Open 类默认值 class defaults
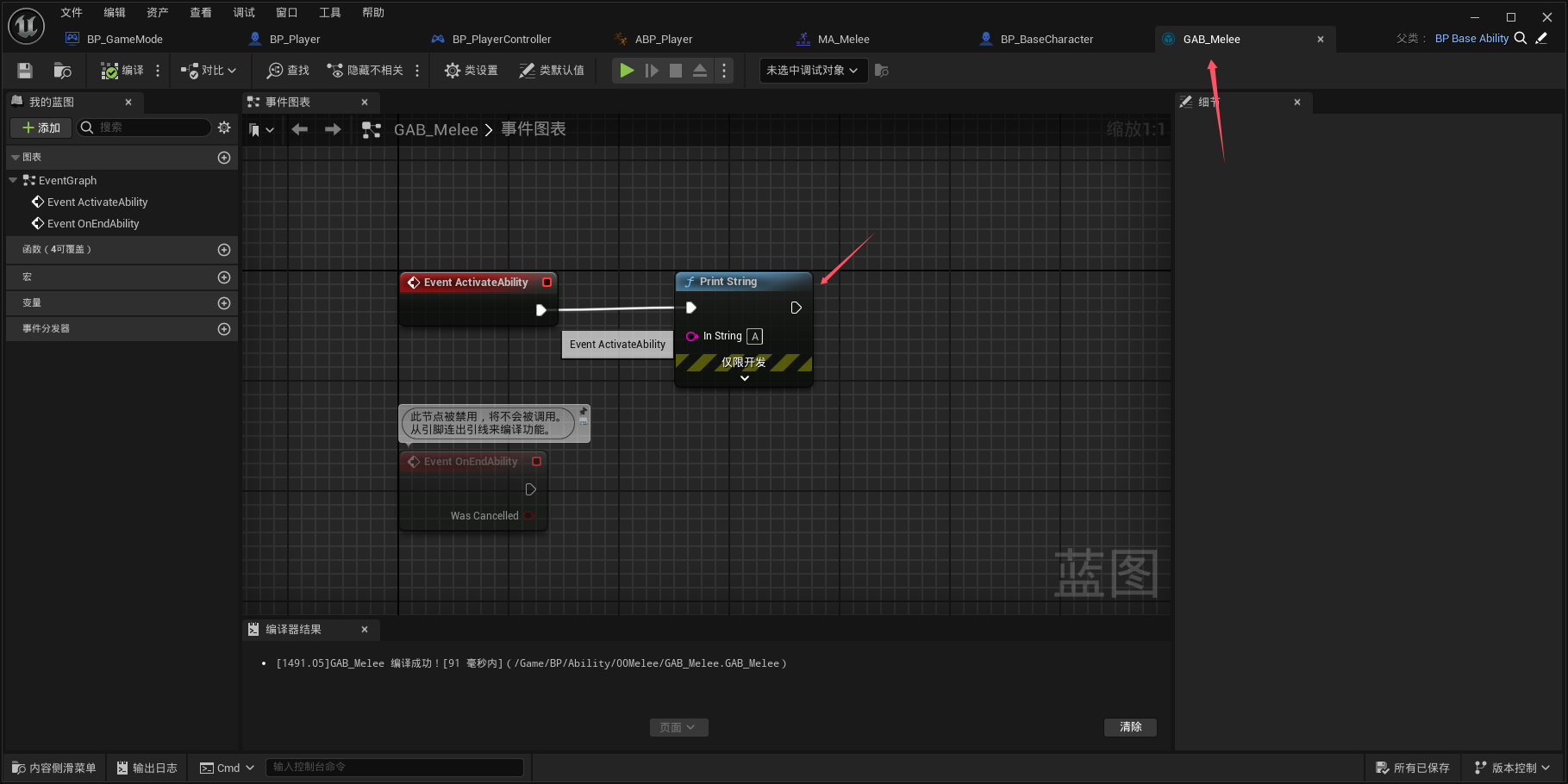 (552, 71)
